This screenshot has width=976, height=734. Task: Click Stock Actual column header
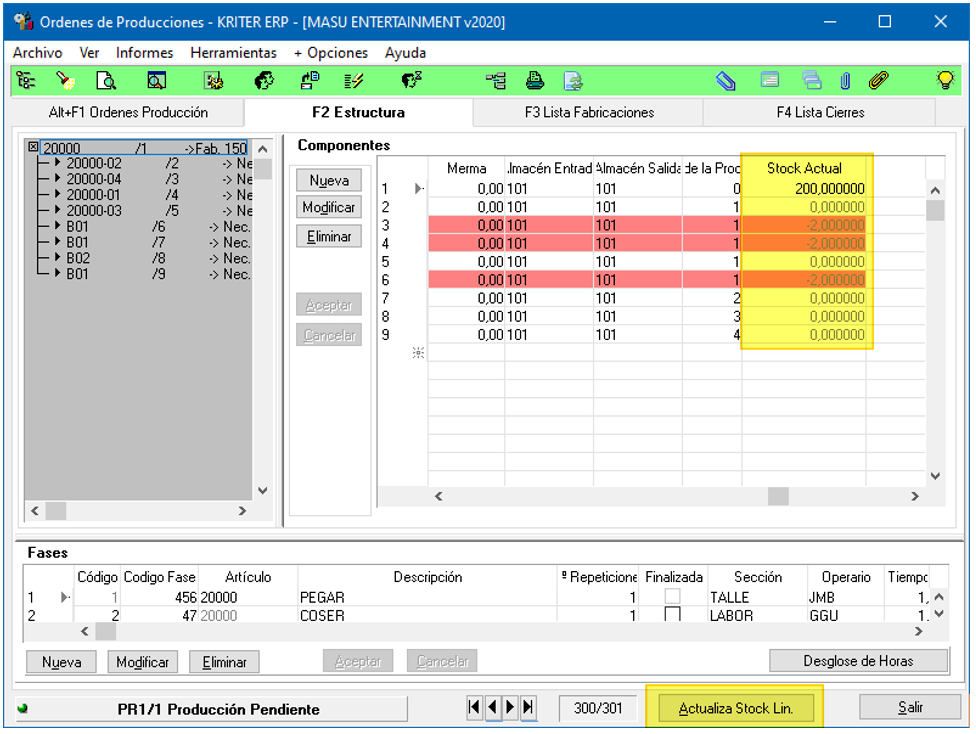(x=804, y=168)
